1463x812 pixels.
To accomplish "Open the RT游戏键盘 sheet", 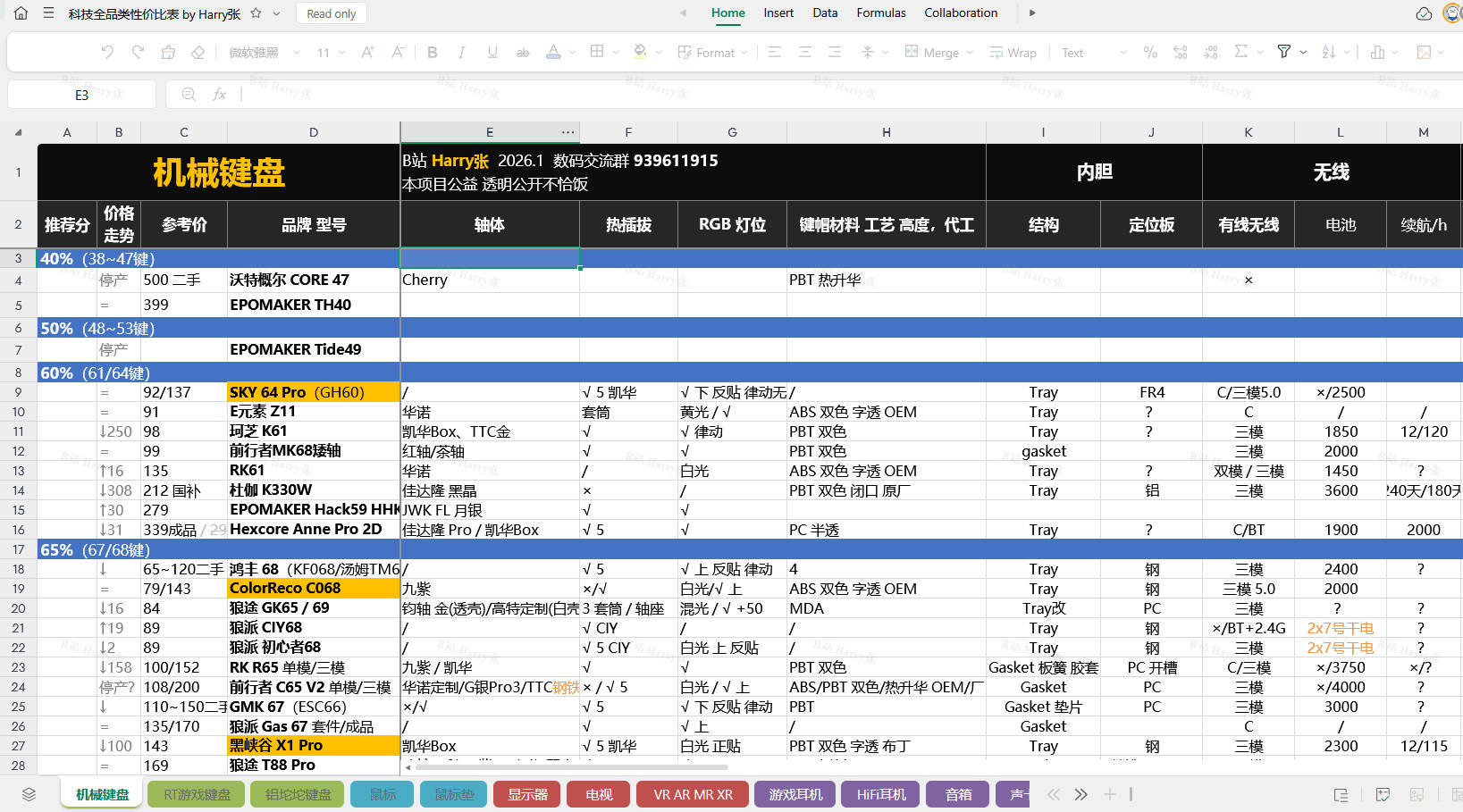I will click(x=197, y=794).
